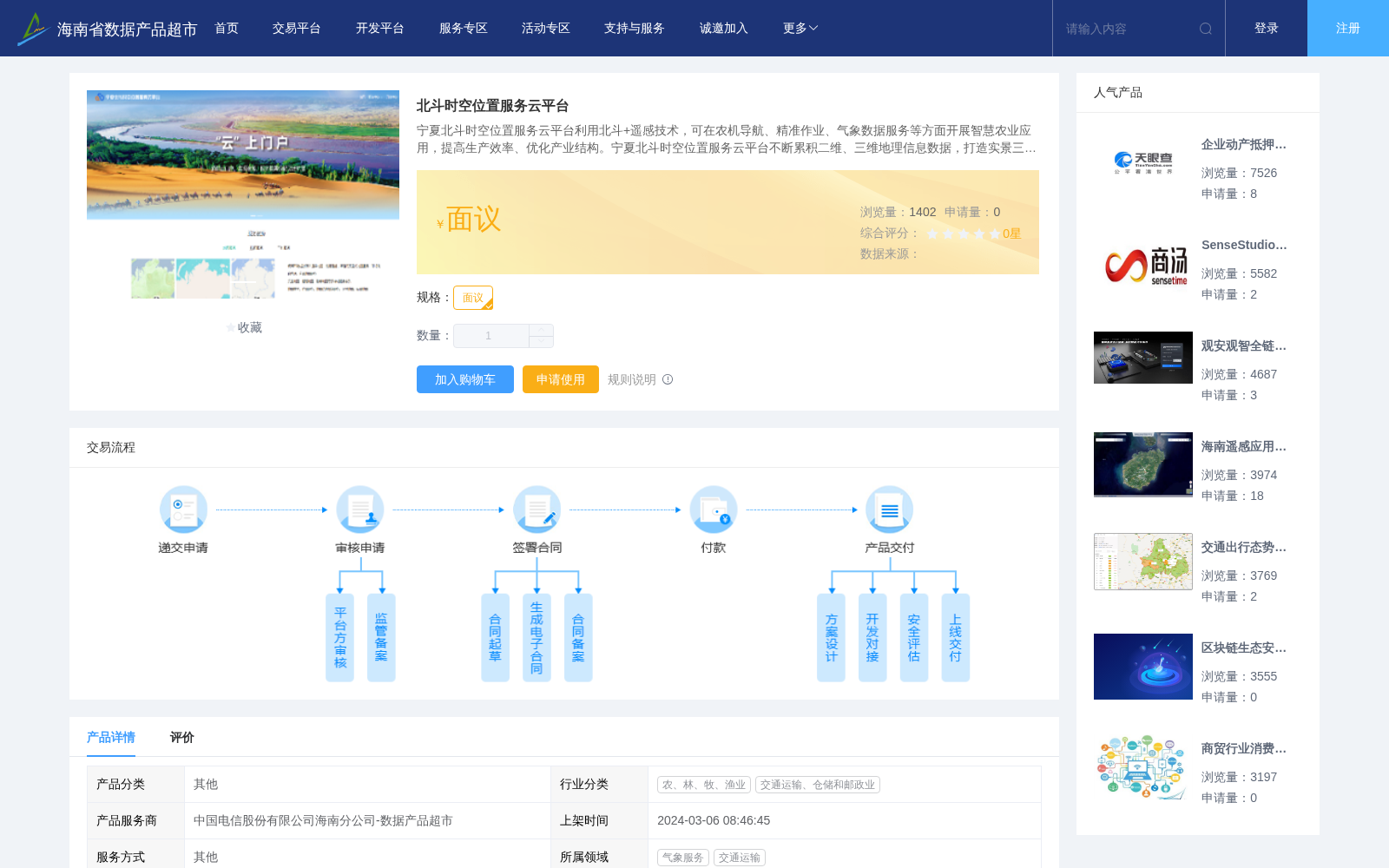
Task: Open 诚邀加入 in the navigation bar
Action: point(724,29)
